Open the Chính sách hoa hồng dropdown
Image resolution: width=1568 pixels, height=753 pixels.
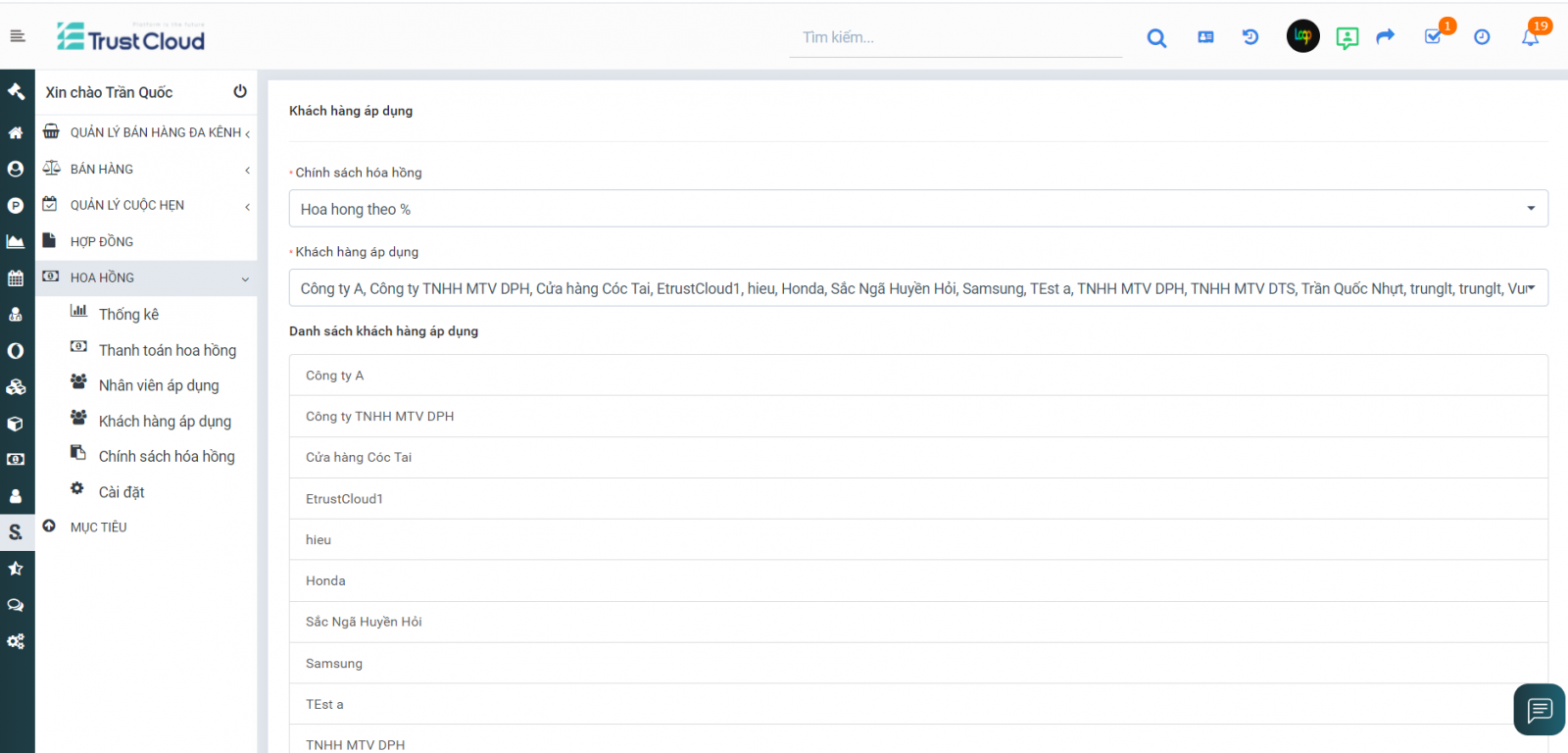pyautogui.click(x=918, y=209)
